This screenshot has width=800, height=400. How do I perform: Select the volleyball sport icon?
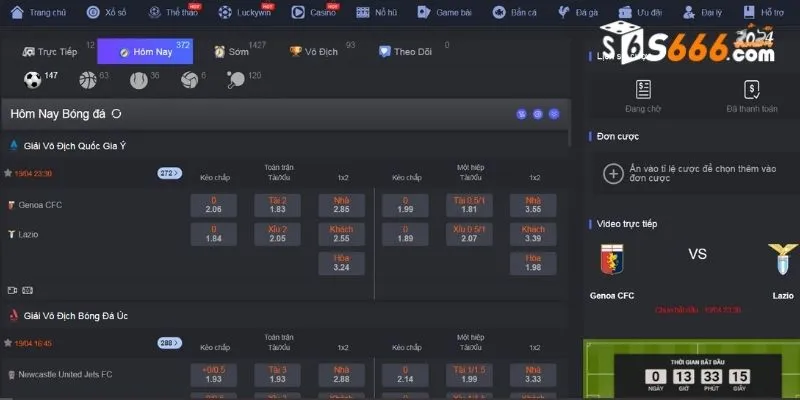[x=188, y=78]
